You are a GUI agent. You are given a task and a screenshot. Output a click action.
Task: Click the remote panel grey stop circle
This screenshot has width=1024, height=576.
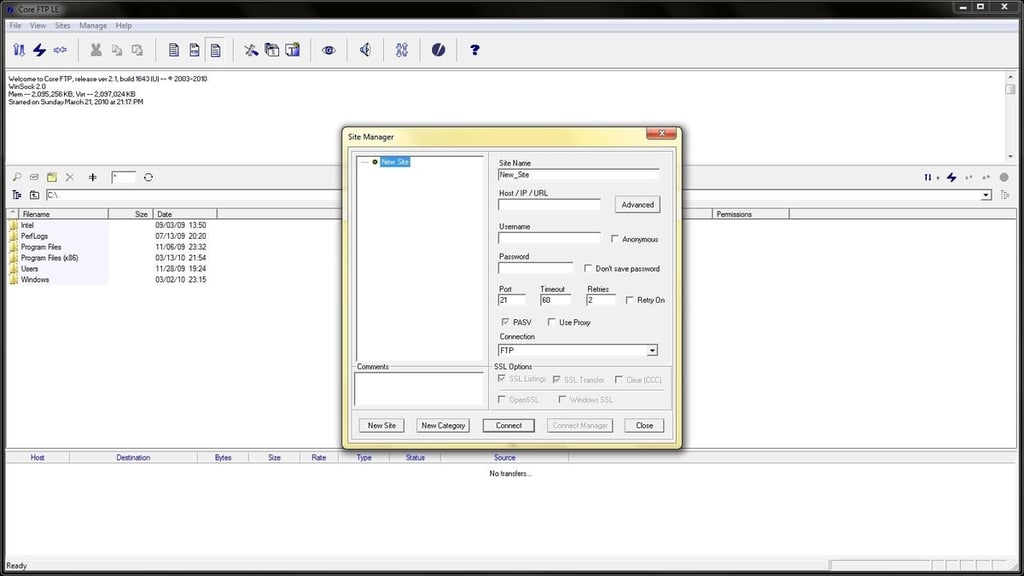click(x=1004, y=177)
